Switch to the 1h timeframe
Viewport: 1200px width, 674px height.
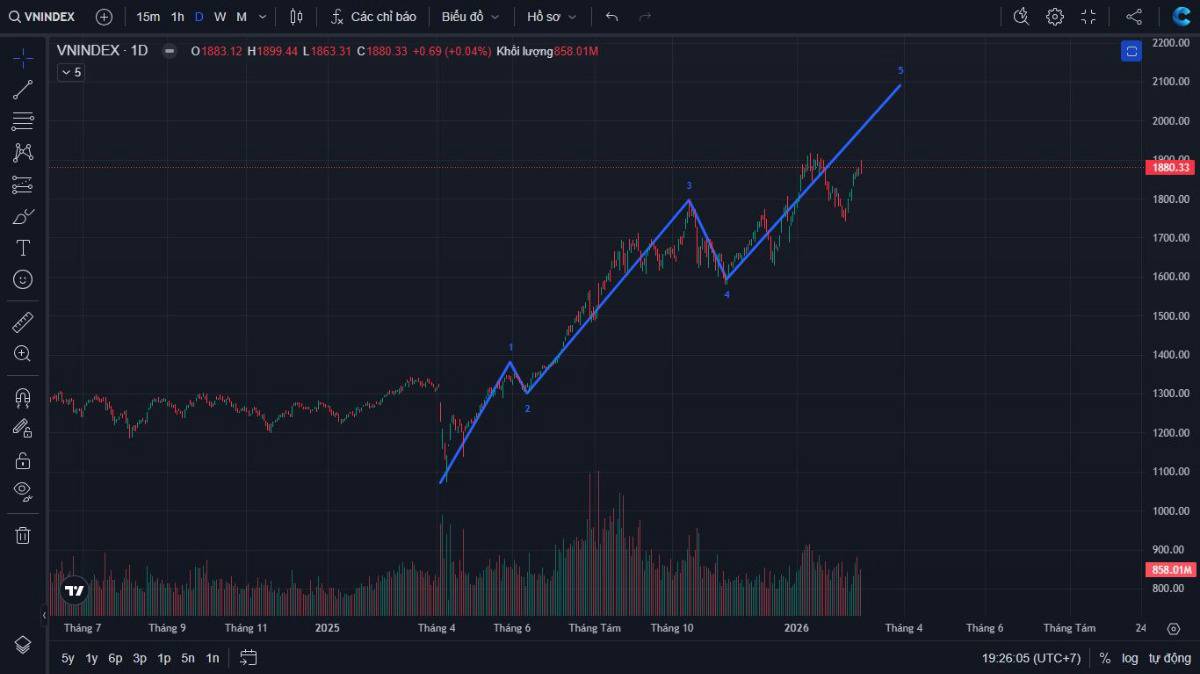[x=177, y=16]
